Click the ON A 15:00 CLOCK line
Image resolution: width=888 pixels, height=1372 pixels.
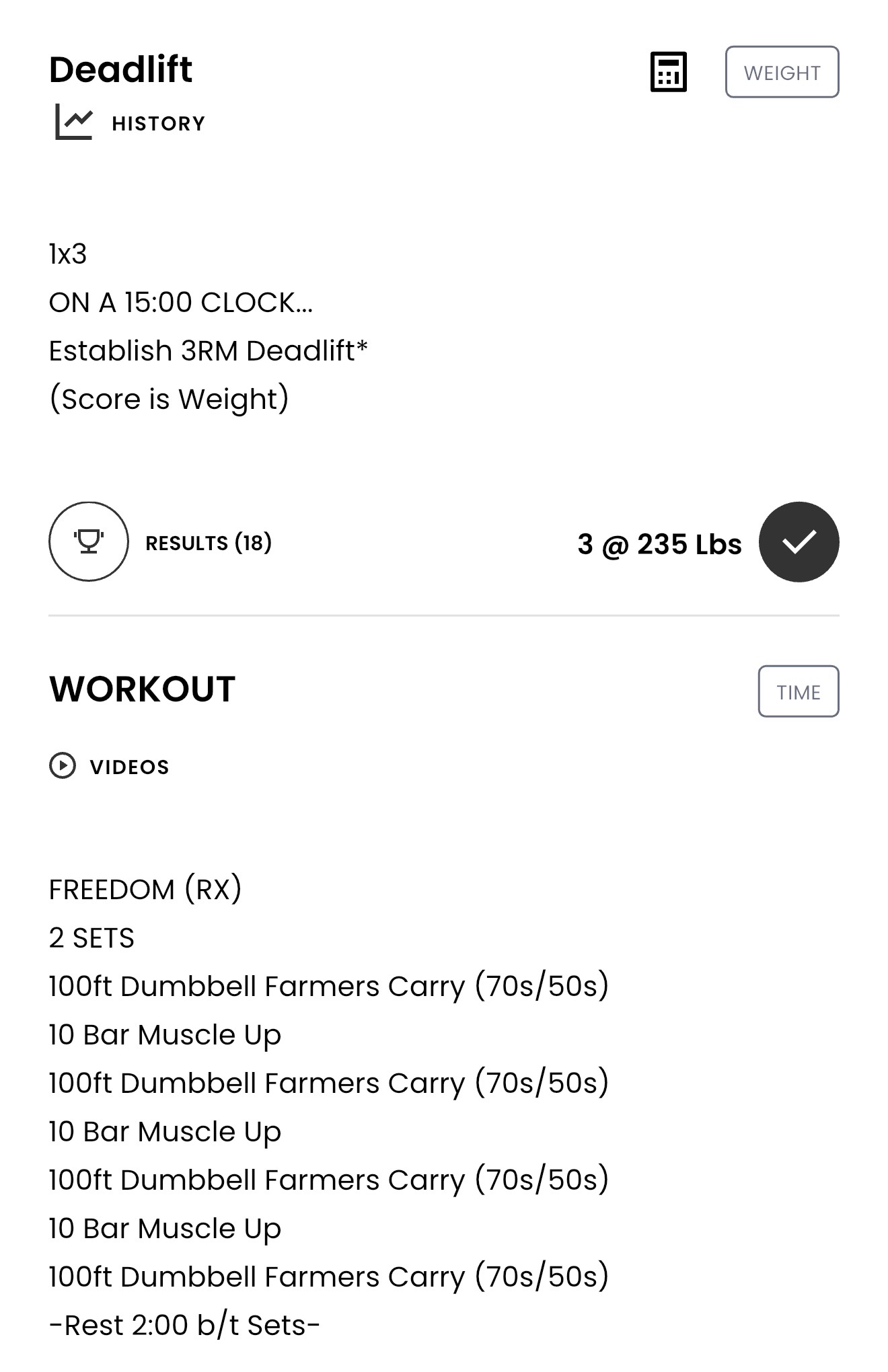181,303
